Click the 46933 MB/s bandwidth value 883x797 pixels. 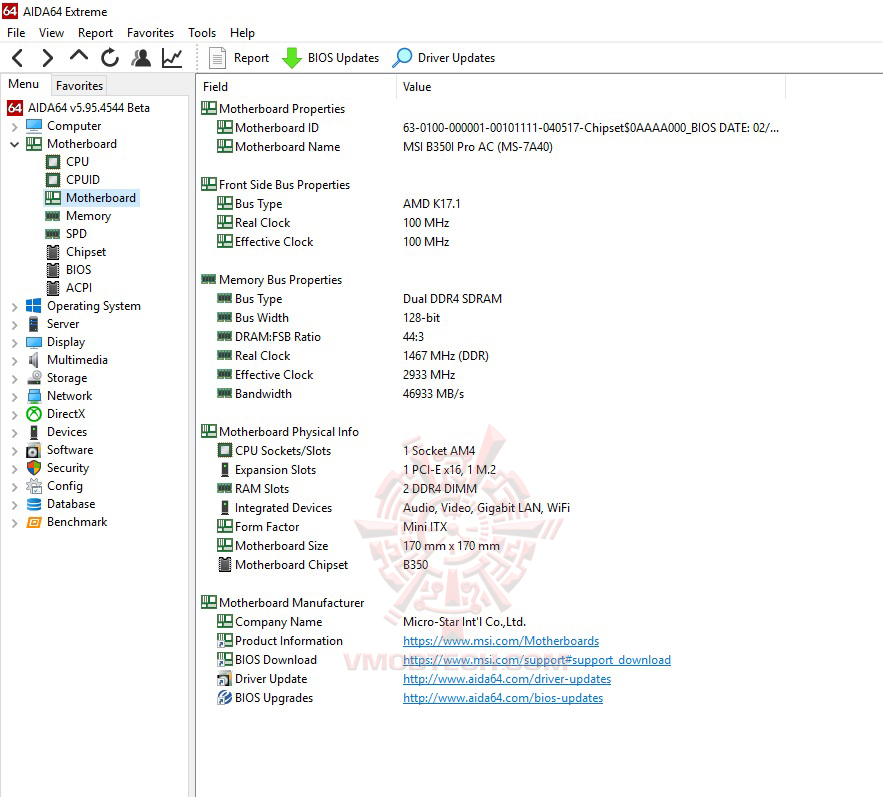(433, 394)
